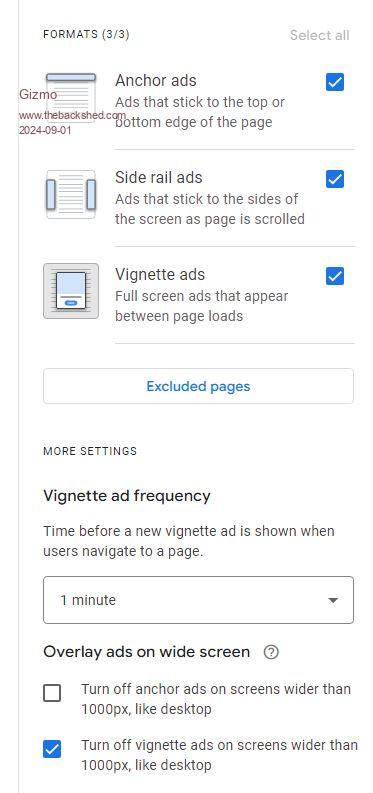373x793 pixels.
Task: Select the Vignette ads preview icon
Action: (71, 291)
